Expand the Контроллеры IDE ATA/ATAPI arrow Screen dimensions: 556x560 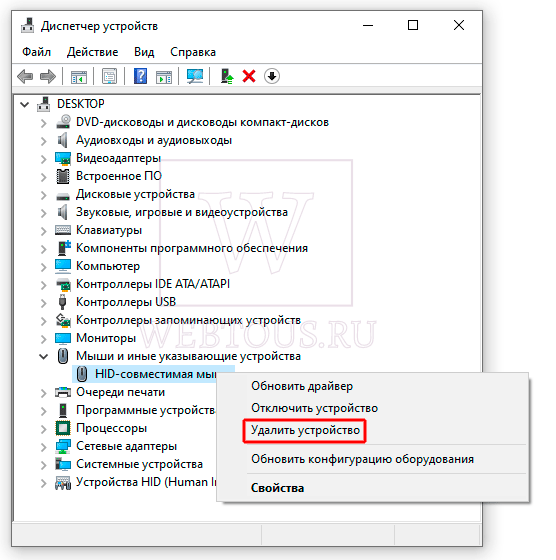pyautogui.click(x=44, y=285)
